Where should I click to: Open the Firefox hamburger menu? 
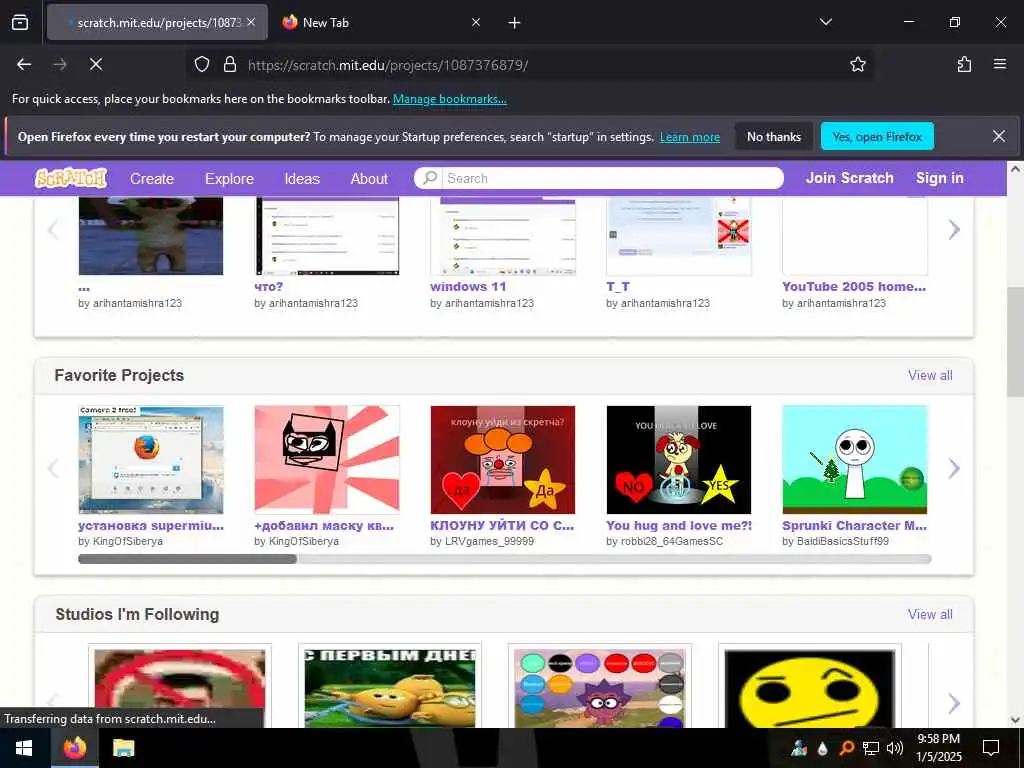(x=1000, y=64)
